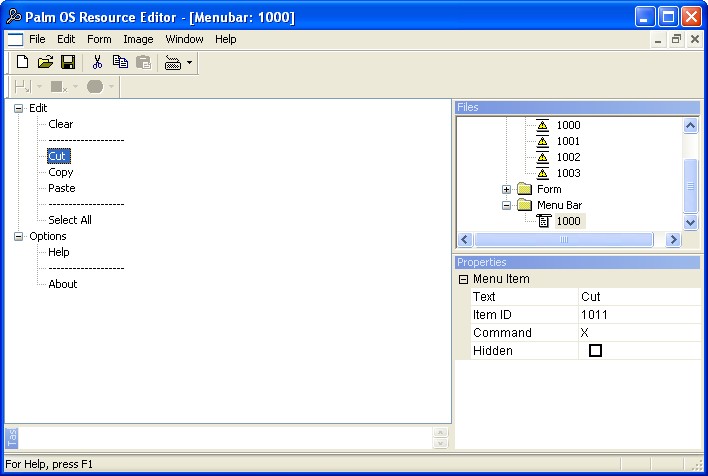Screen dimensions: 708x476
Task: Click the Files horizontal scrollbar thumb
Action: point(564,240)
